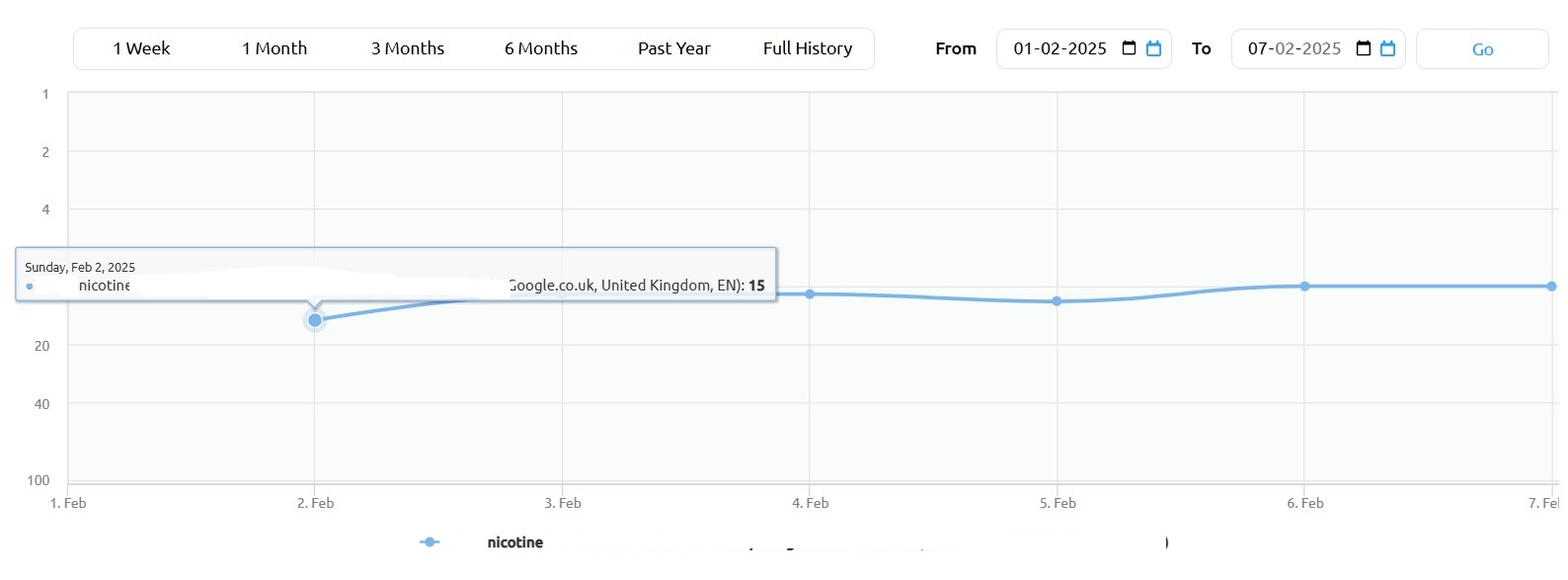Click the black calendar icon in From field
Image resolution: width=1568 pixels, height=580 pixels.
point(1130,48)
